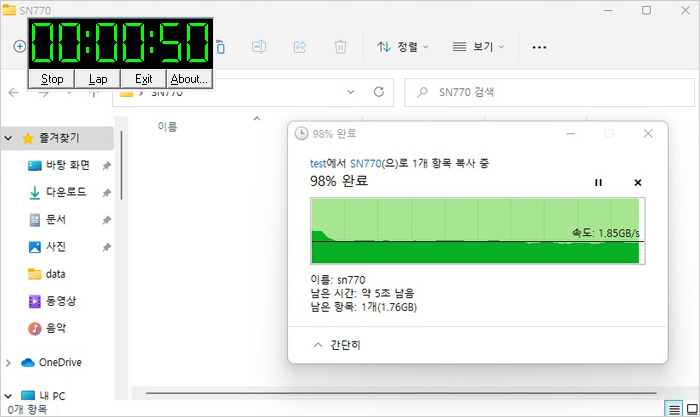Open the 정렬 sort dropdown
Viewport: 700px width, 417px height.
click(402, 46)
